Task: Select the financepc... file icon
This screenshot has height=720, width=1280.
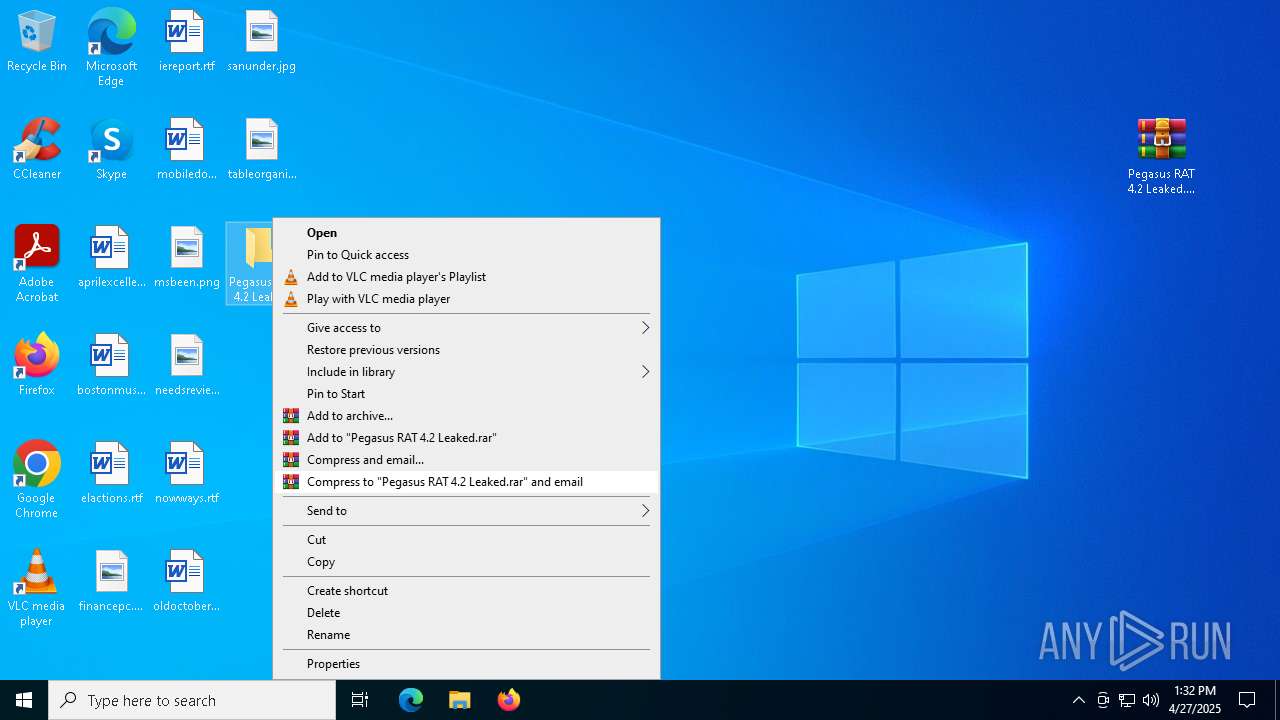Action: [x=111, y=582]
